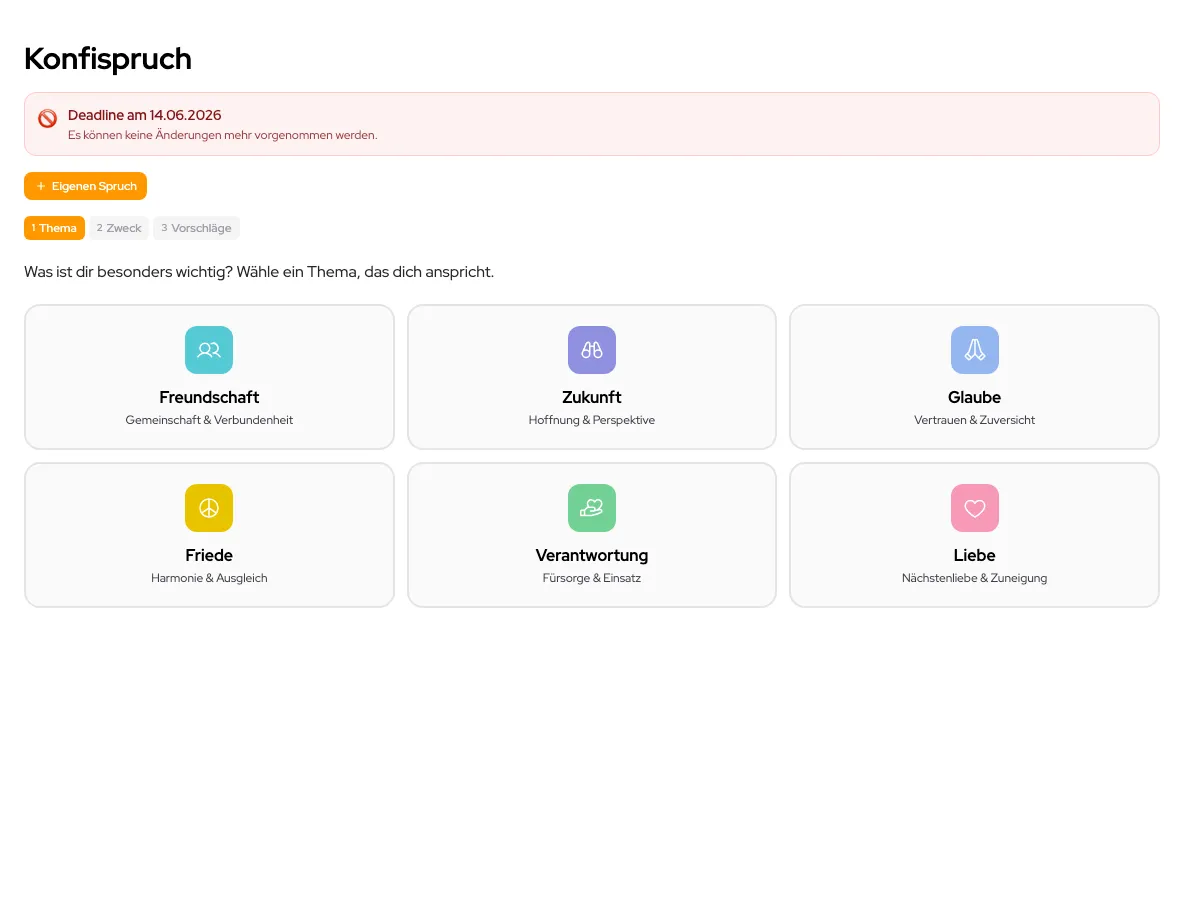Switch to step 1 Thema

coord(54,228)
